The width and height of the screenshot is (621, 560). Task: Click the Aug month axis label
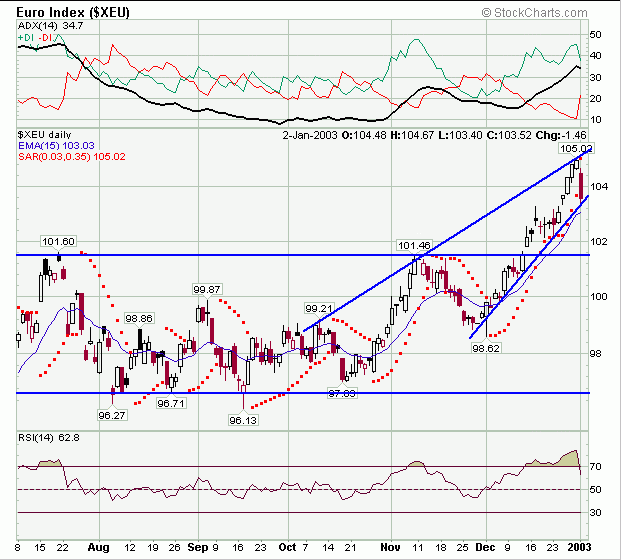98,548
